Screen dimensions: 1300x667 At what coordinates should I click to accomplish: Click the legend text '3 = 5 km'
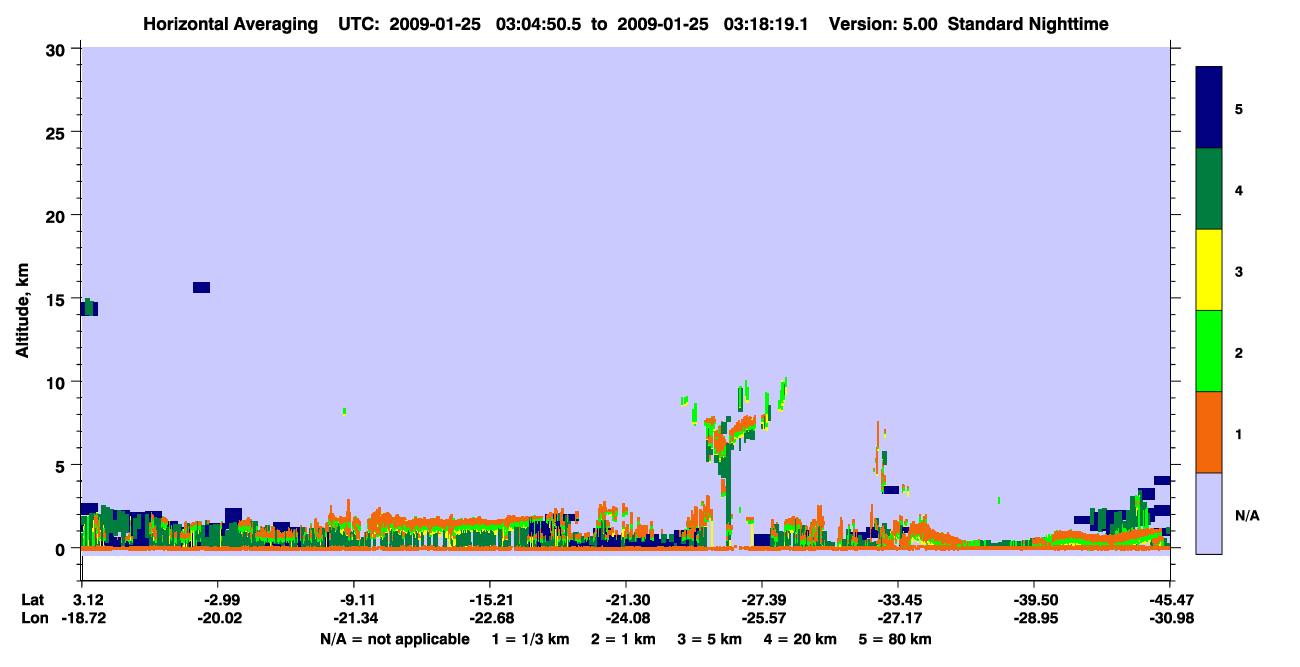click(x=710, y=639)
